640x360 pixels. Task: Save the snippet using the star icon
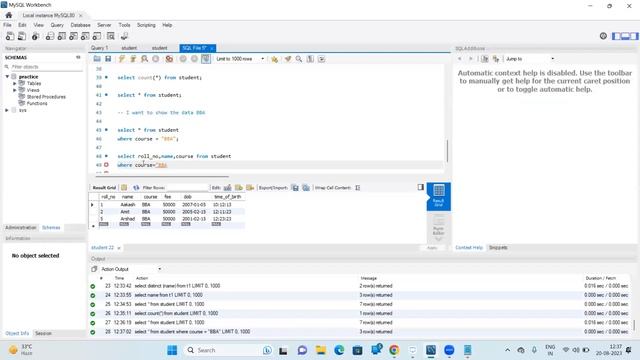click(275, 59)
